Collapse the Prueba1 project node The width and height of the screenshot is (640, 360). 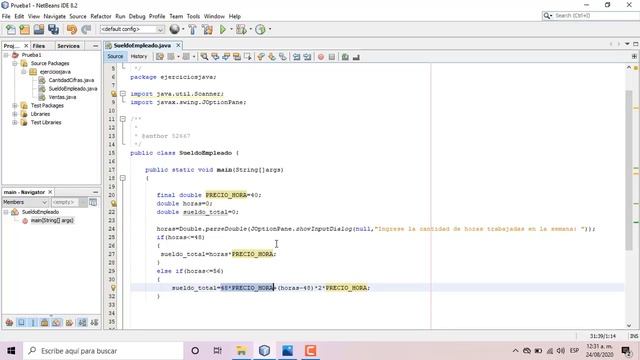point(6,55)
